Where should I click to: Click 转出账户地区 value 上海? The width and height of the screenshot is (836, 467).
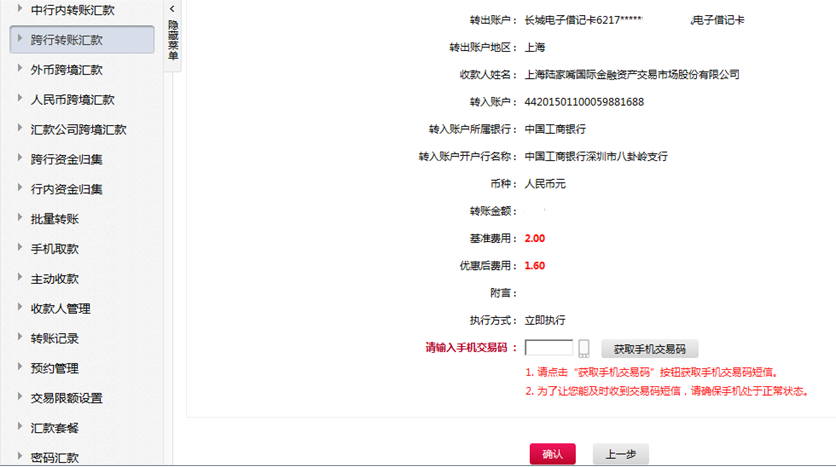coord(535,47)
